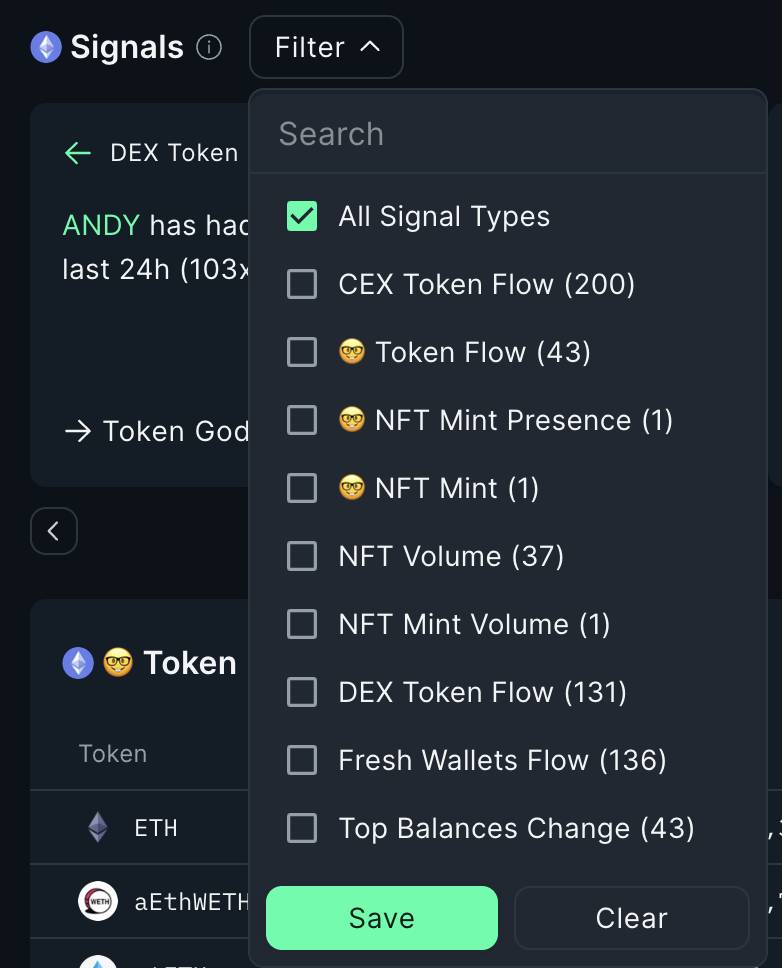The width and height of the screenshot is (782, 968).
Task: Click the aEthWETH token icon
Action: coord(98,901)
